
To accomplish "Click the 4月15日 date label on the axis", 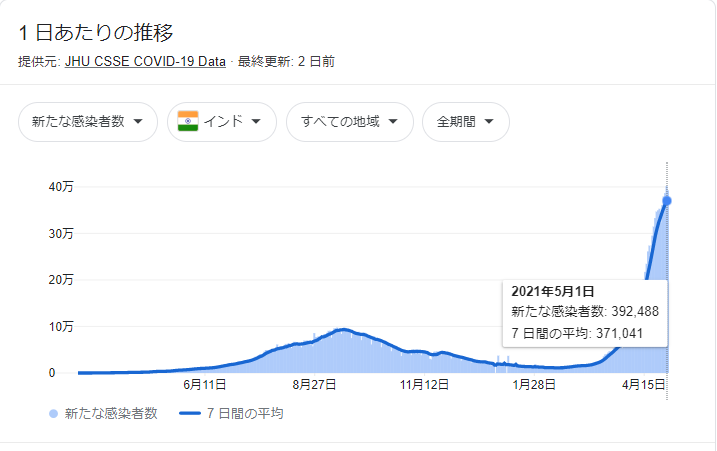I will click(x=643, y=385).
